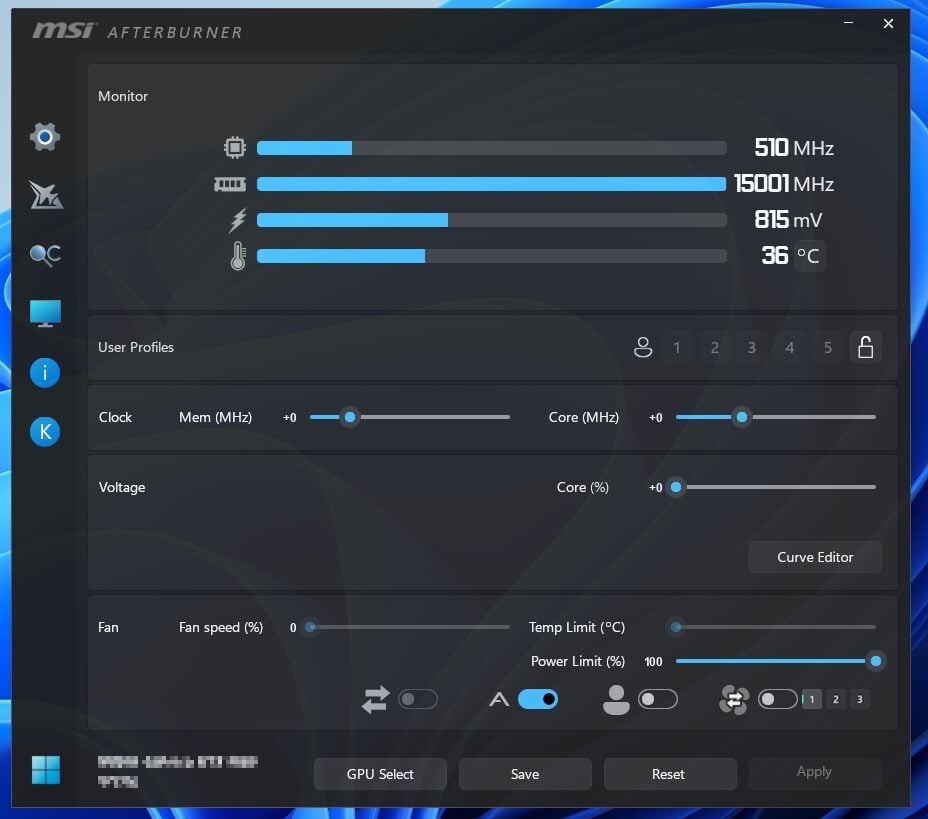Click the Core (MHz) slider knob
The height and width of the screenshot is (819, 928).
(742, 417)
